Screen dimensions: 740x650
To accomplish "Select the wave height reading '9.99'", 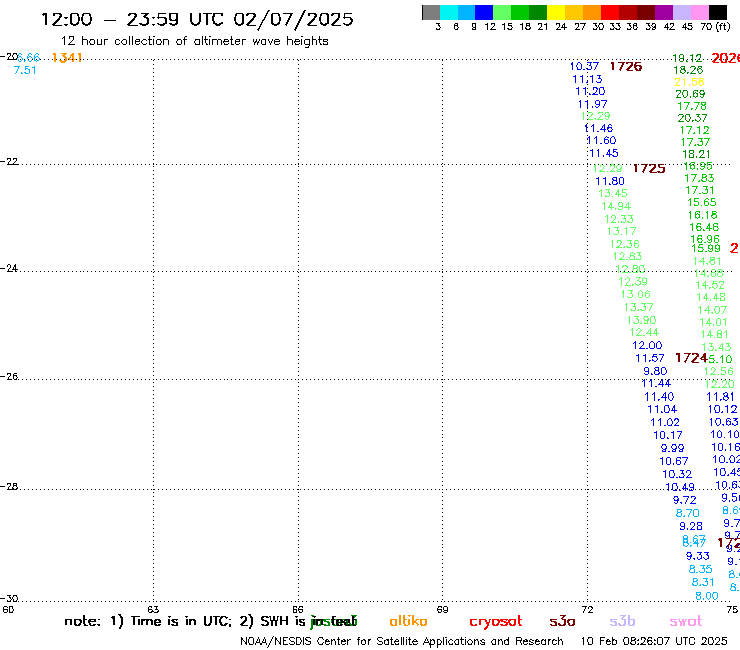I will (x=672, y=448).
